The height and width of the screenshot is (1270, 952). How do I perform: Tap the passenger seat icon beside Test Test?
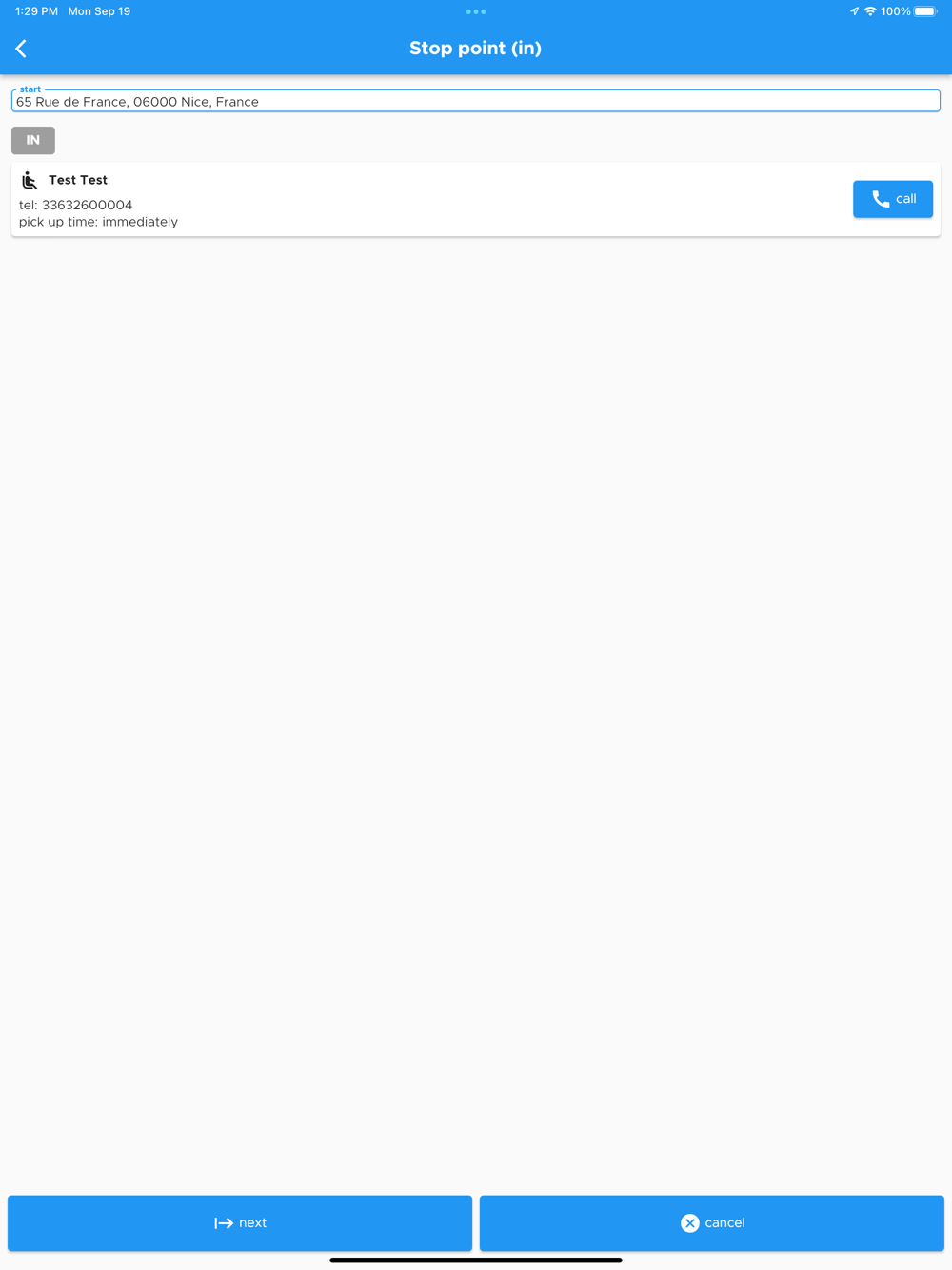(30, 180)
